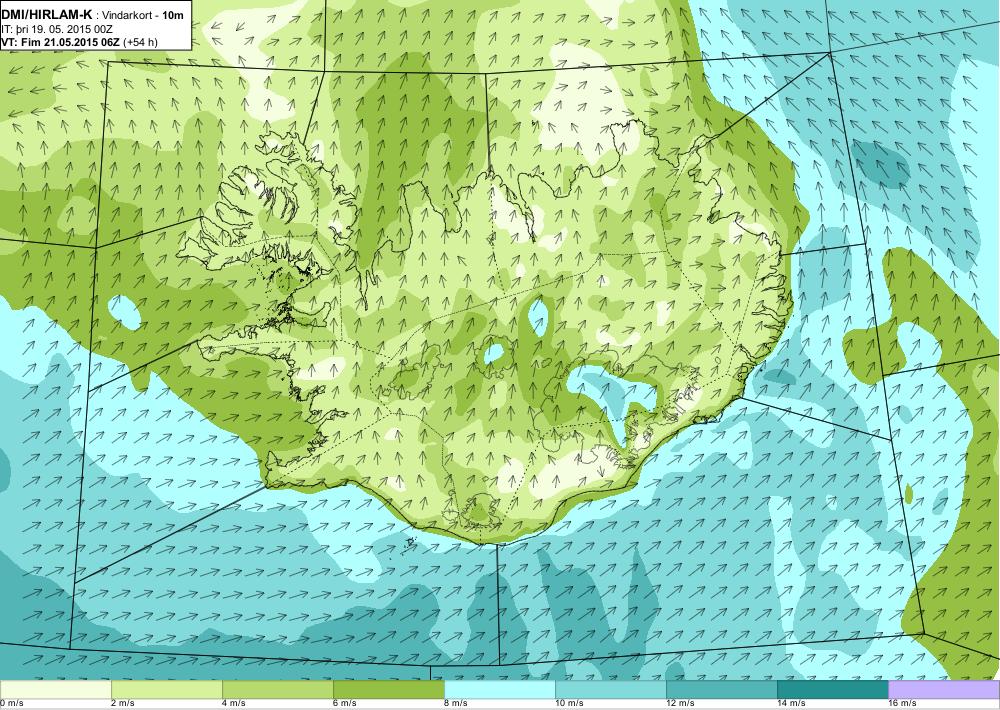Click the '(+54 h)' forecast offset text
Image resolution: width=1000 pixels, height=710 pixels.
click(x=140, y=43)
